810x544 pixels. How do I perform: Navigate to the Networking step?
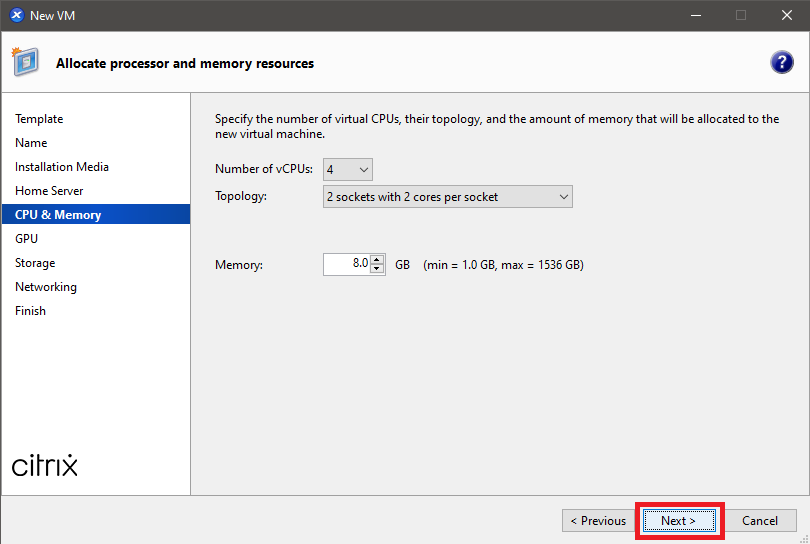click(46, 287)
